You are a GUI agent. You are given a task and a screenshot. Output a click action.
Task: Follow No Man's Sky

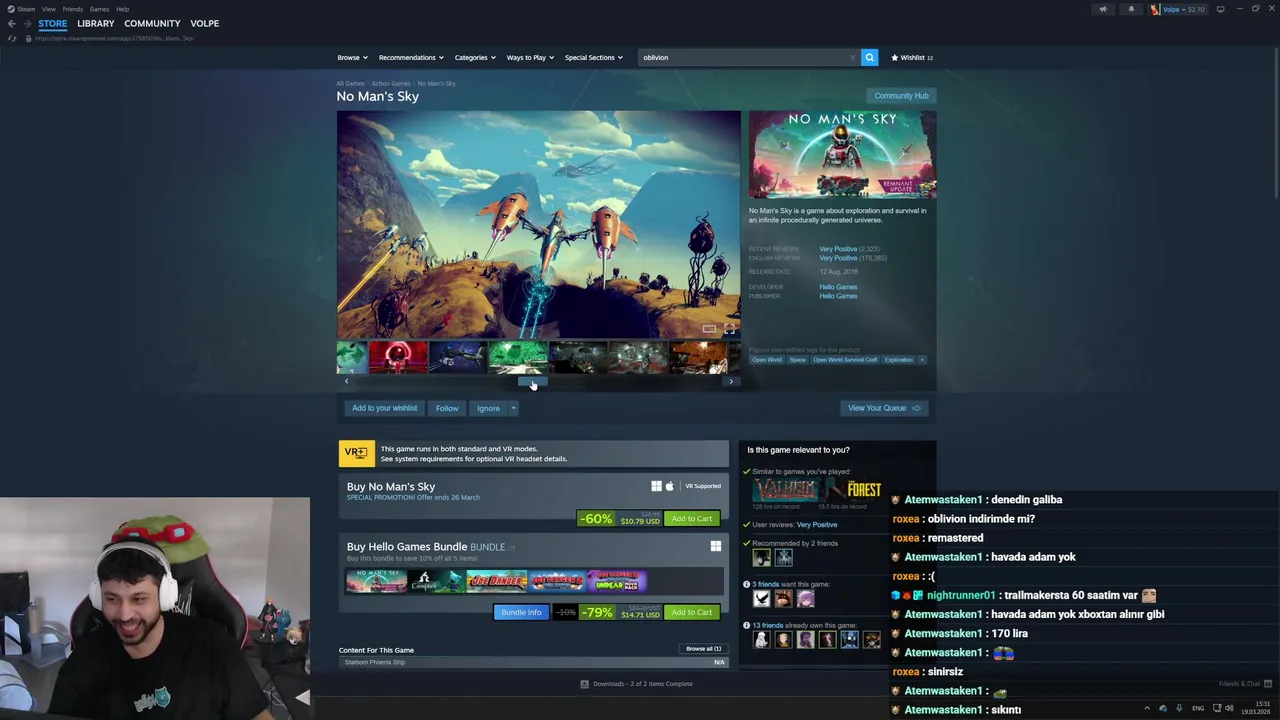pos(447,408)
